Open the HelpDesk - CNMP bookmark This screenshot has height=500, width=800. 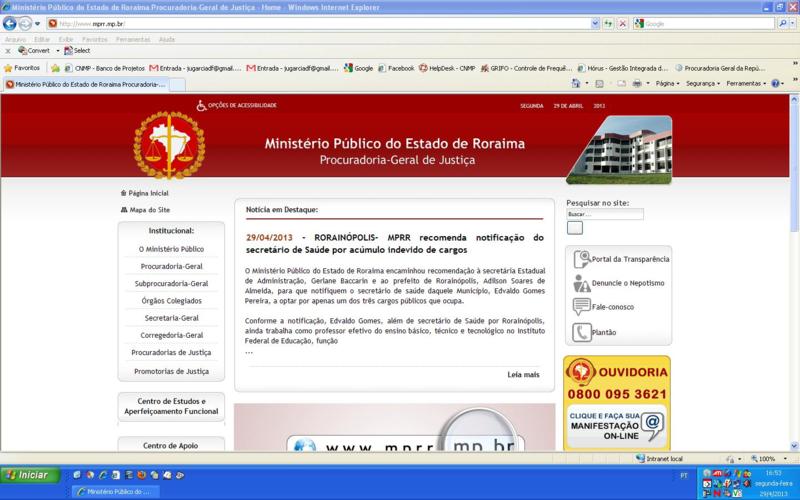(447, 68)
